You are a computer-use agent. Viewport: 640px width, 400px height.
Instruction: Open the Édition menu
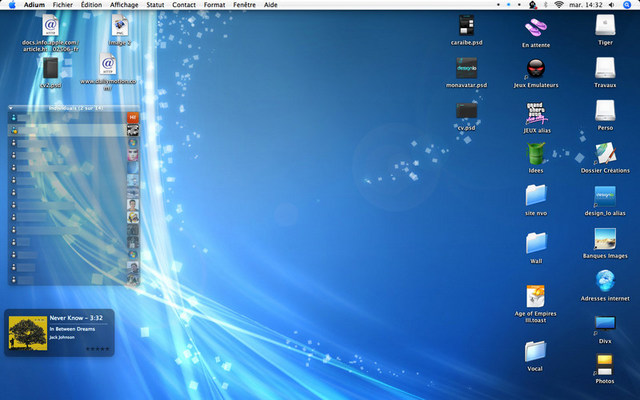91,5
